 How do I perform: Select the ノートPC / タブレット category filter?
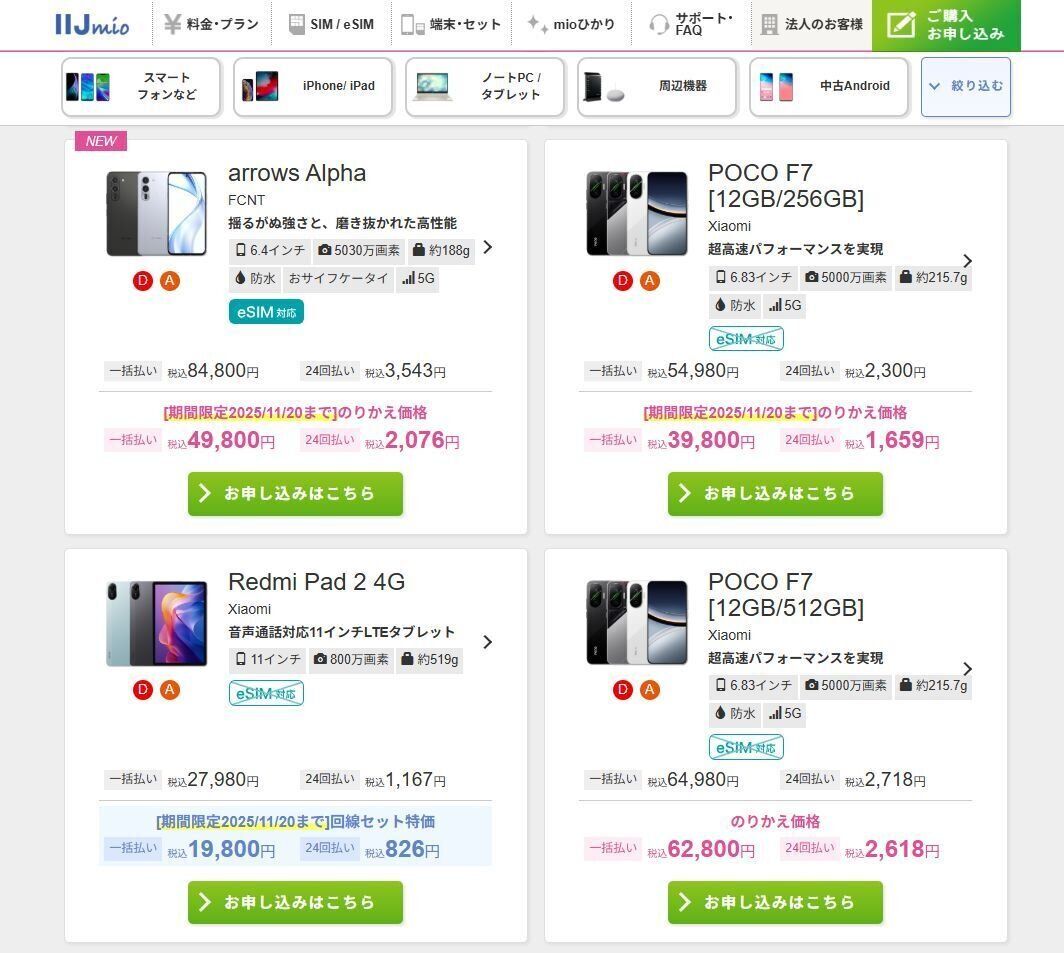pos(485,87)
